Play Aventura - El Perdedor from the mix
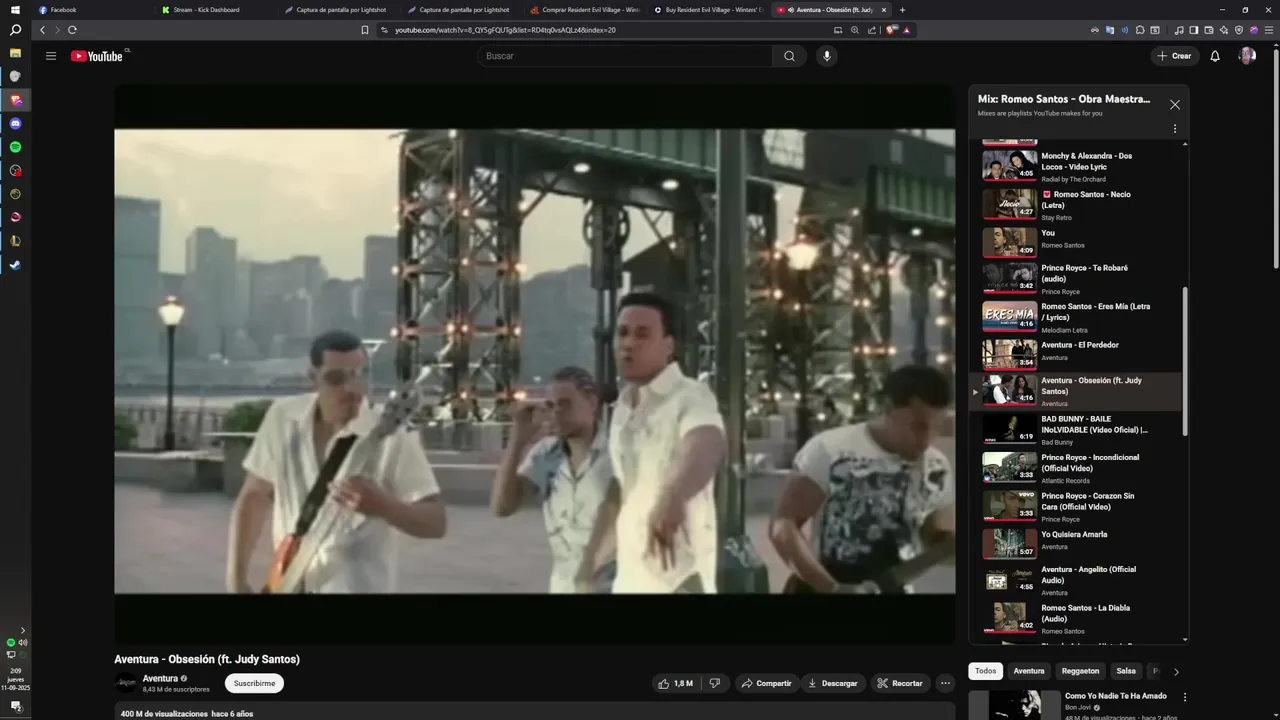The width and height of the screenshot is (1280, 720). tap(1075, 353)
